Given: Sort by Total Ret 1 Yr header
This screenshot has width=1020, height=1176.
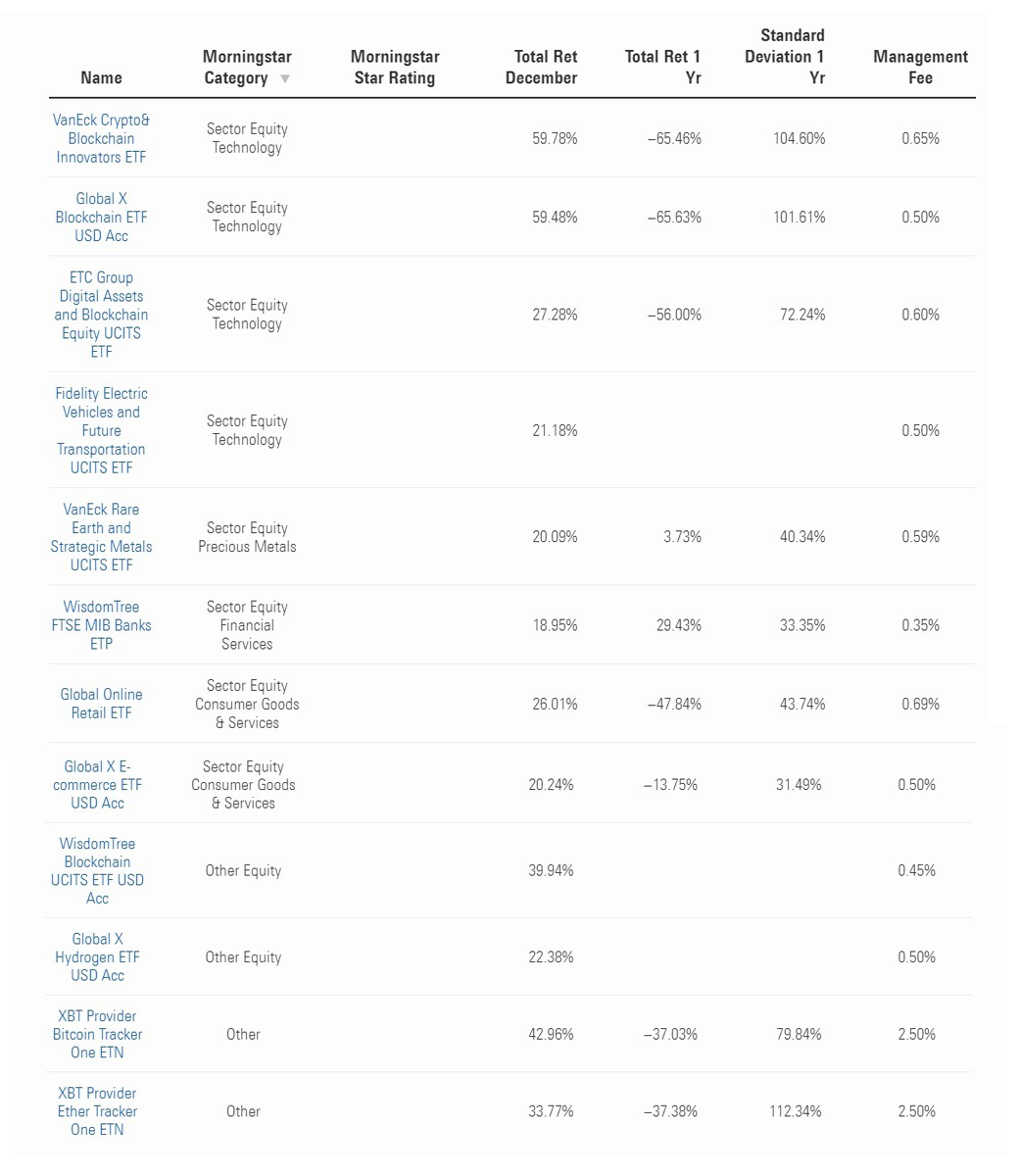Looking at the screenshot, I should click(x=662, y=68).
